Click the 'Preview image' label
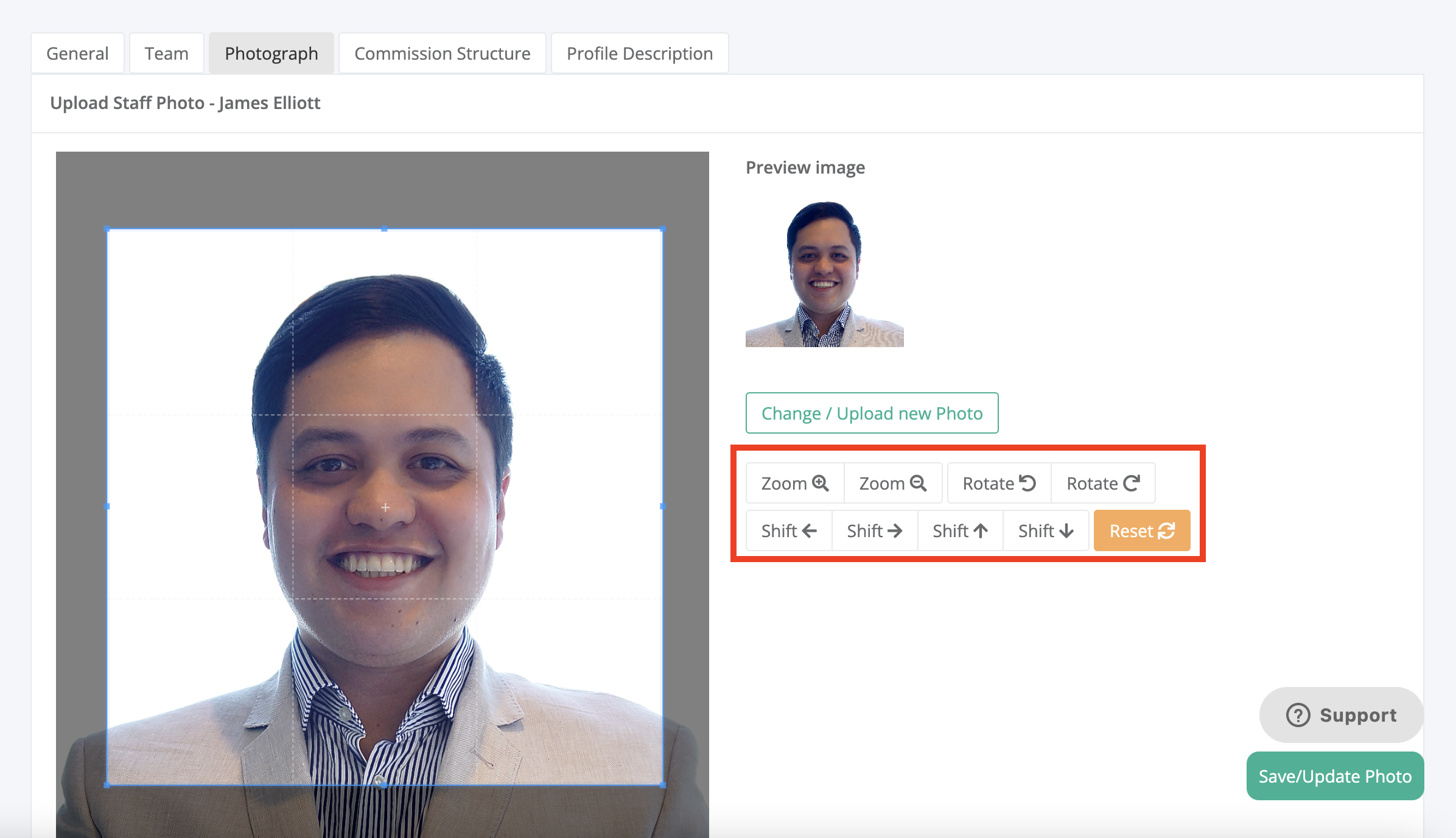The width and height of the screenshot is (1456, 838). pyautogui.click(x=805, y=167)
